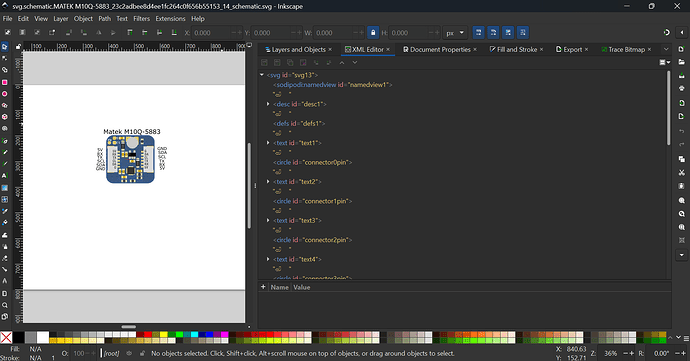Toggle the layer visibility eye in status bar
The height and width of the screenshot is (361, 690).
129,353
